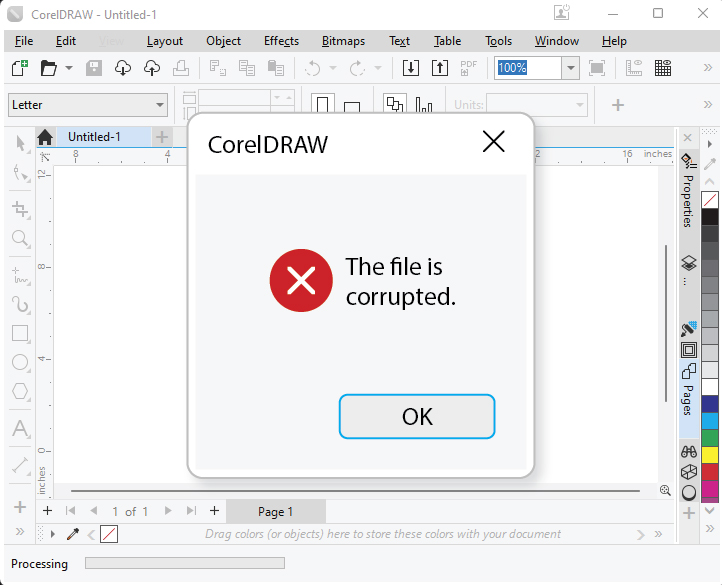Select the Artistic Media tool
Image resolution: width=722 pixels, height=585 pixels.
click(x=20, y=304)
